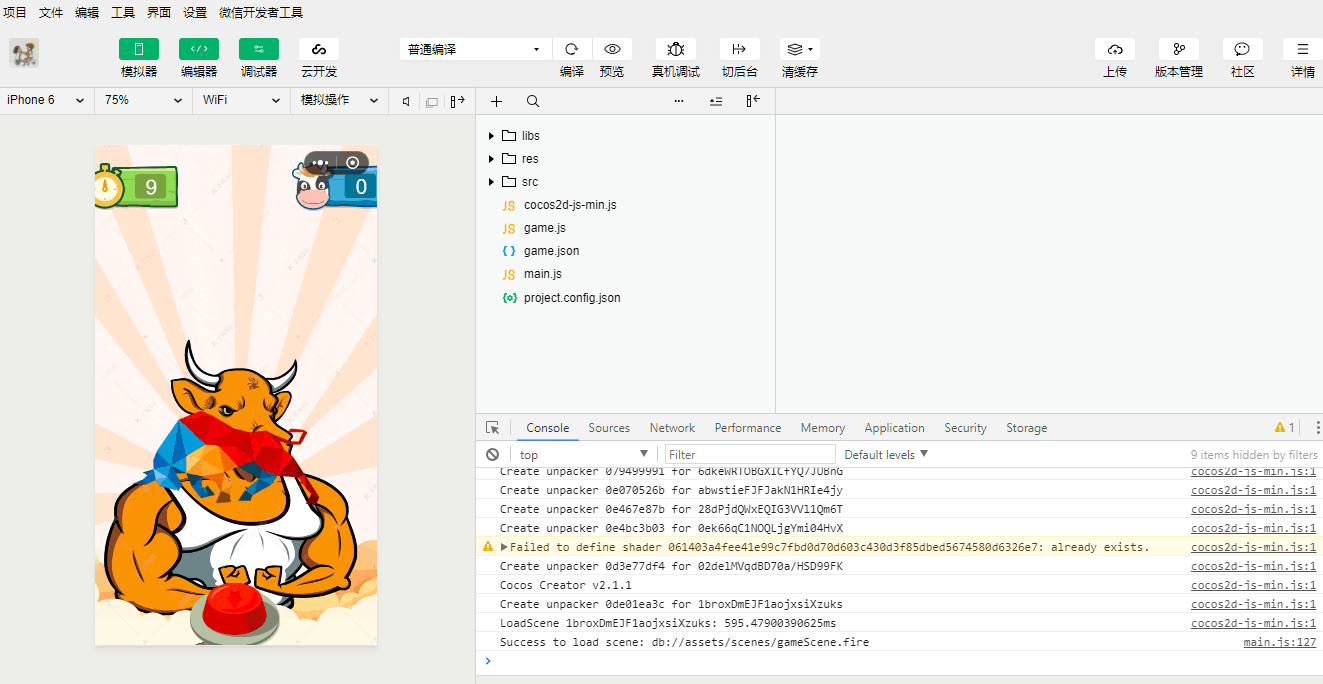
Task: Expand the src folder
Action: click(x=529, y=182)
